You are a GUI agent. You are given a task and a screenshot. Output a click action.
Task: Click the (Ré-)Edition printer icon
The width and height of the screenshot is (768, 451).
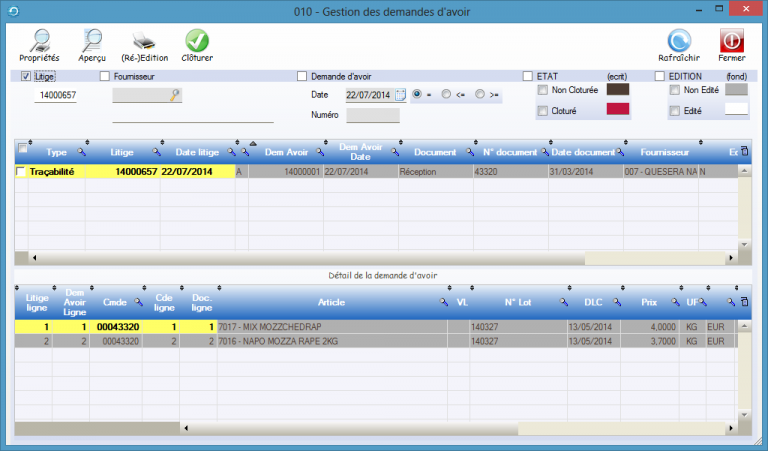tap(144, 41)
